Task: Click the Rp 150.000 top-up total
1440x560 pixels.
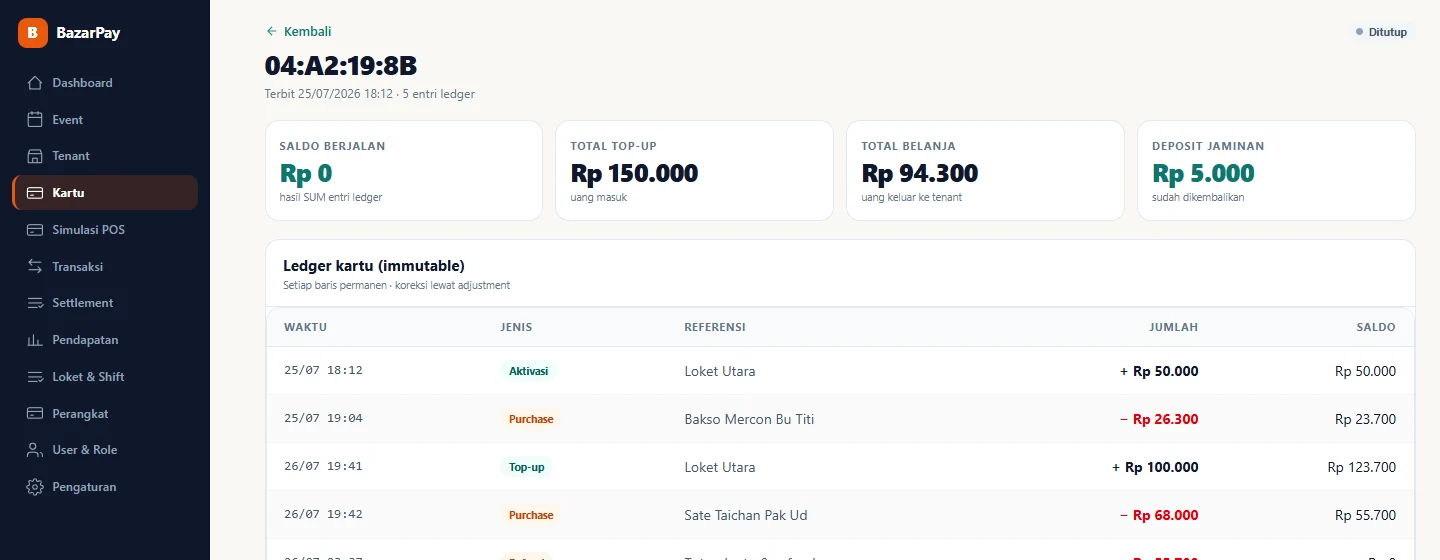Action: click(x=634, y=173)
